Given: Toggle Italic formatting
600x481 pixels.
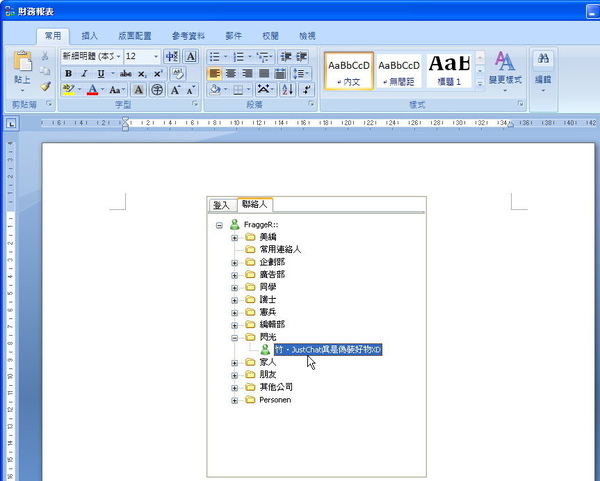Looking at the screenshot, I should pos(85,73).
